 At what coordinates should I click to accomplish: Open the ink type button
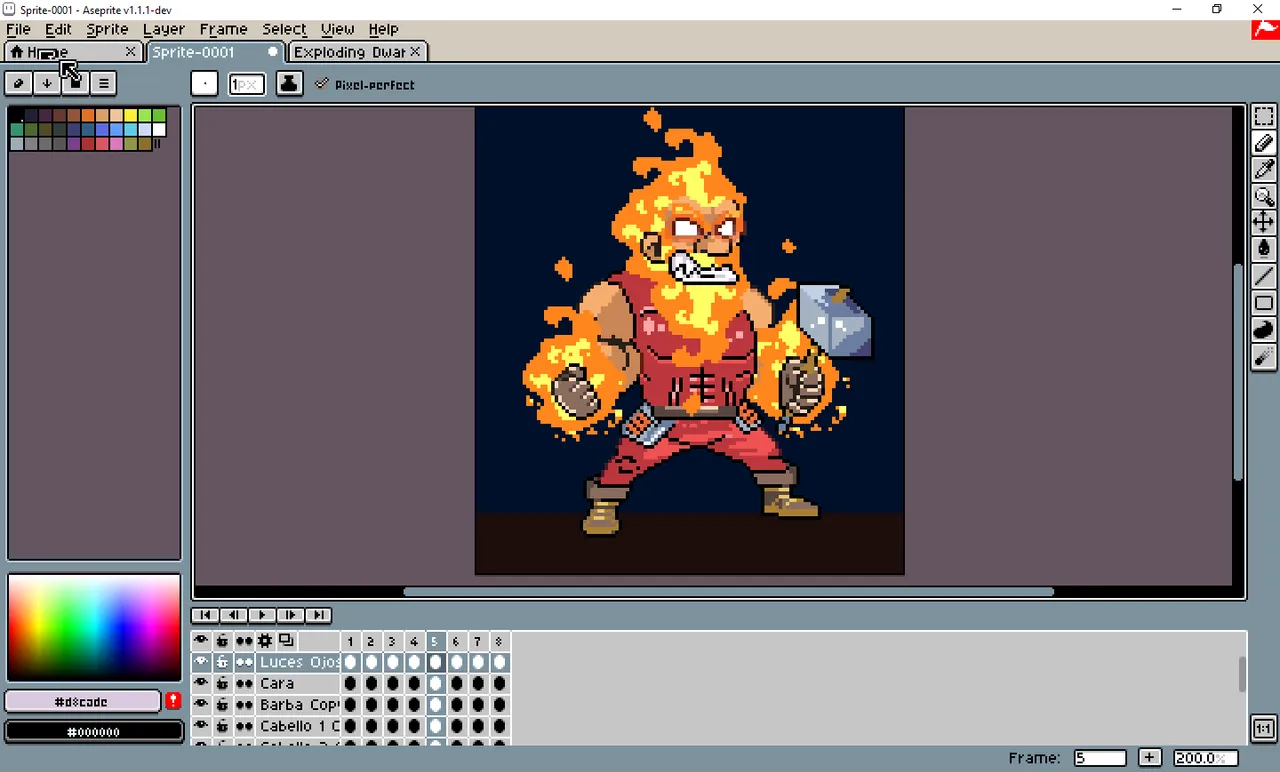coord(289,84)
